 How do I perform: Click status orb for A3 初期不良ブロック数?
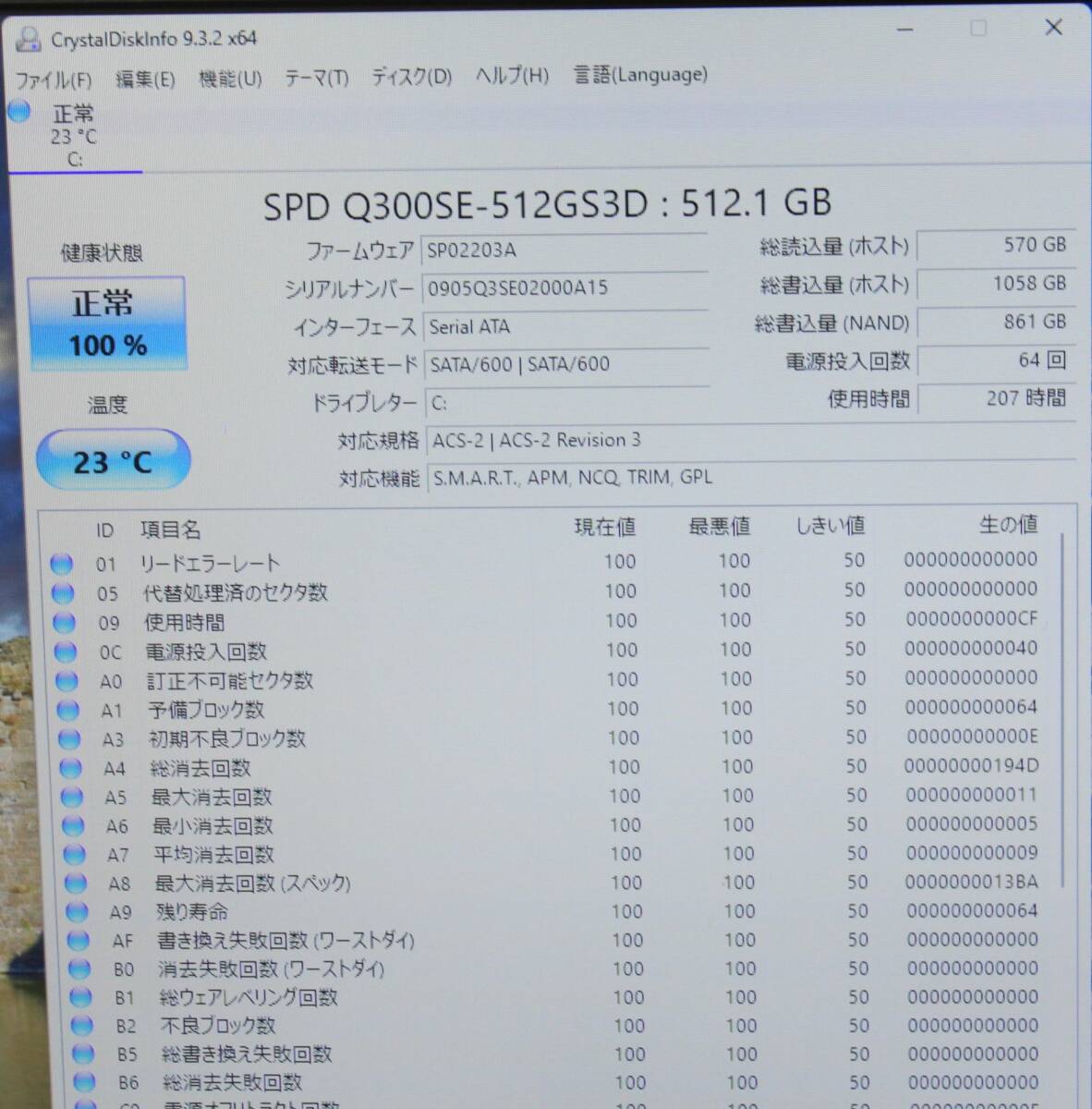[x=69, y=739]
